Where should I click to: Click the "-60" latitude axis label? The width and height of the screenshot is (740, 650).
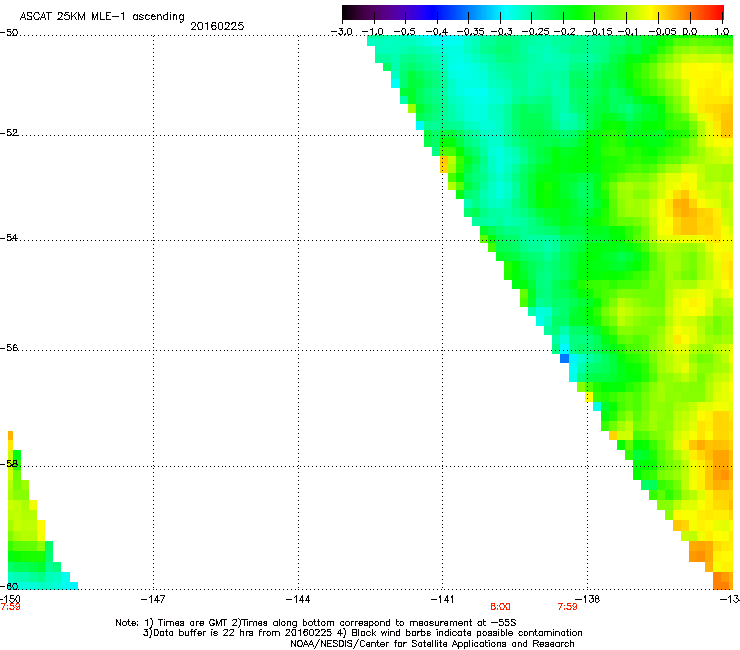(x=9, y=586)
